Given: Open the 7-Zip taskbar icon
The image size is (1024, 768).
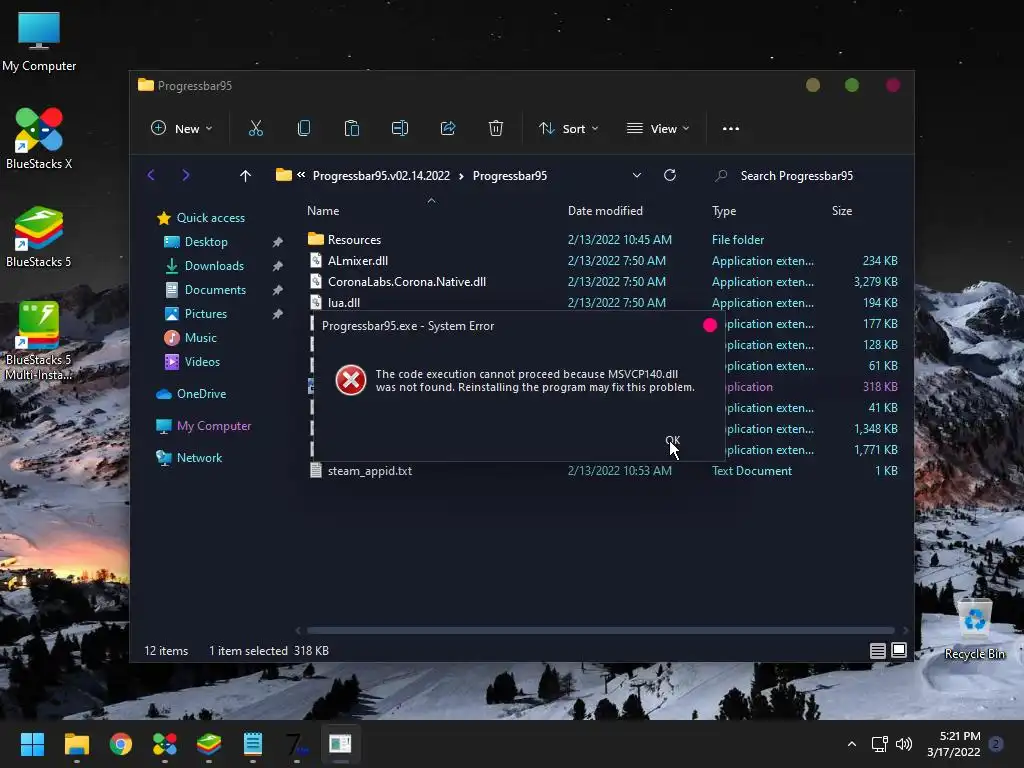Looking at the screenshot, I should 297,744.
